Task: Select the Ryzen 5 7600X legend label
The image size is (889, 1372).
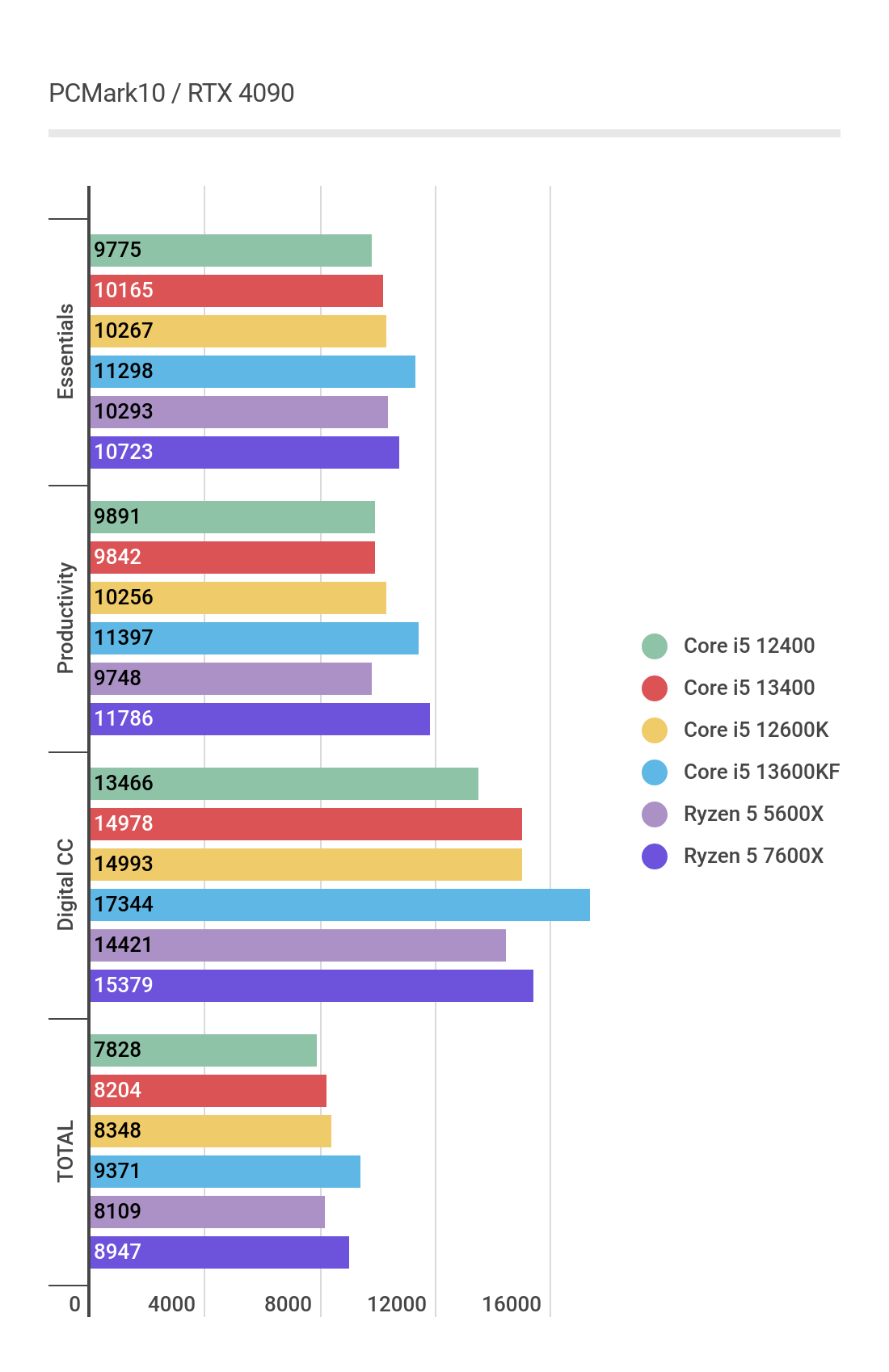Action: point(753,856)
